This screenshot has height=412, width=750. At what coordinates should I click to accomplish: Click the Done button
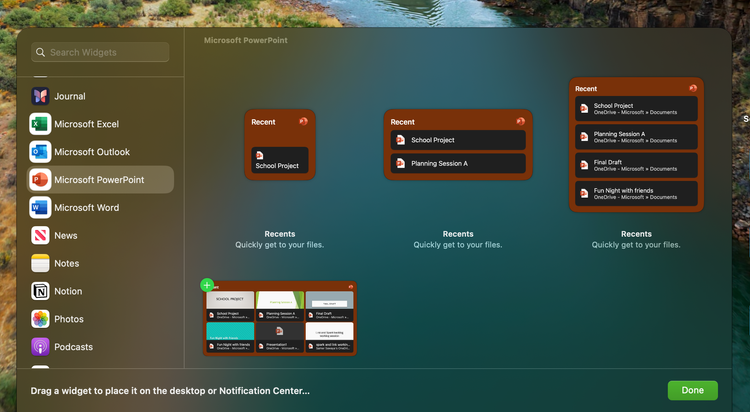[693, 390]
